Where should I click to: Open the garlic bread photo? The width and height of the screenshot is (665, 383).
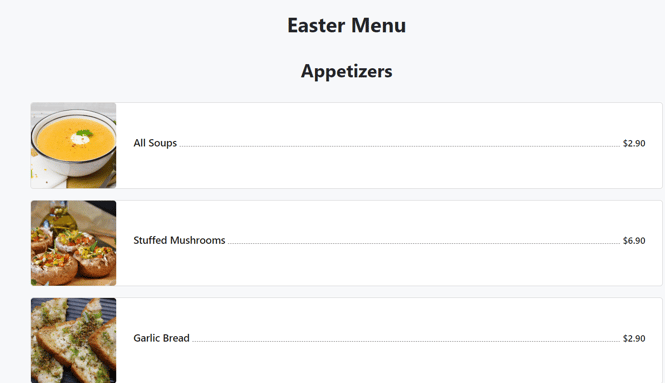[x=73, y=340]
